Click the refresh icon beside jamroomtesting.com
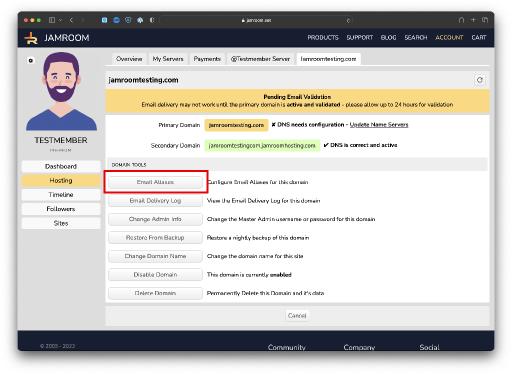The width and height of the screenshot is (512, 374). point(480,80)
